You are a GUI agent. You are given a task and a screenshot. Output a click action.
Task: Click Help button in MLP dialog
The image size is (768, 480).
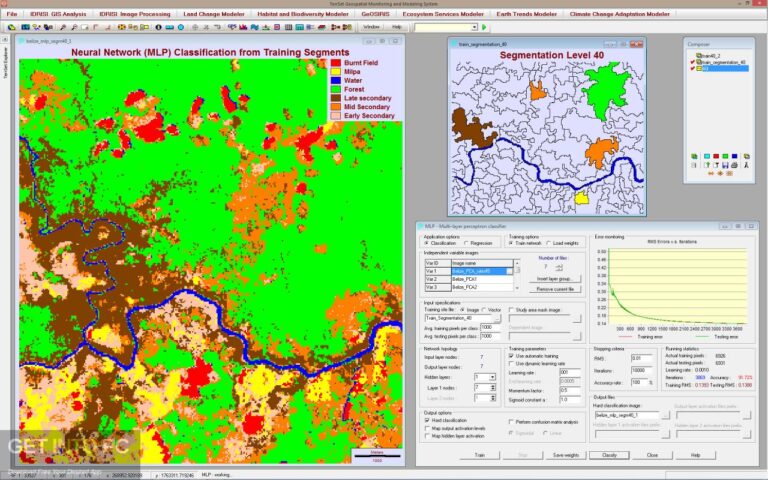(x=695, y=455)
